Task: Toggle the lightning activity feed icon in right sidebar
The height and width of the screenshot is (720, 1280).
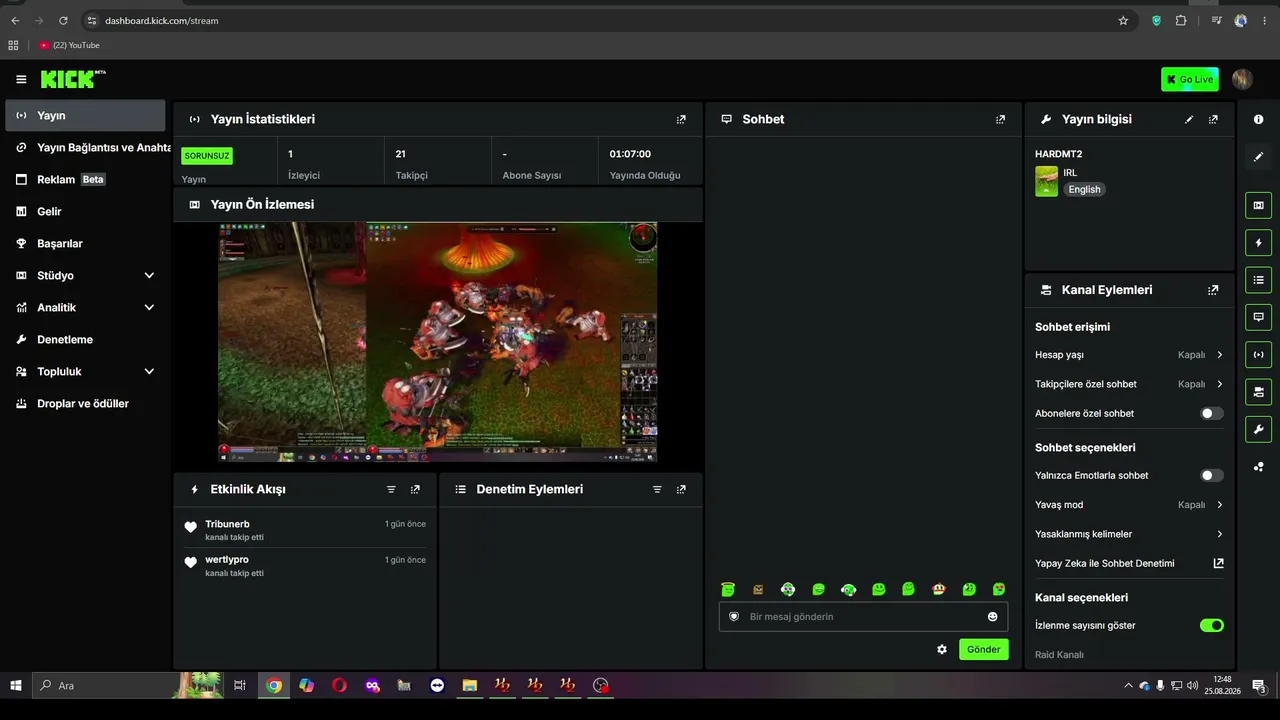Action: [1258, 243]
